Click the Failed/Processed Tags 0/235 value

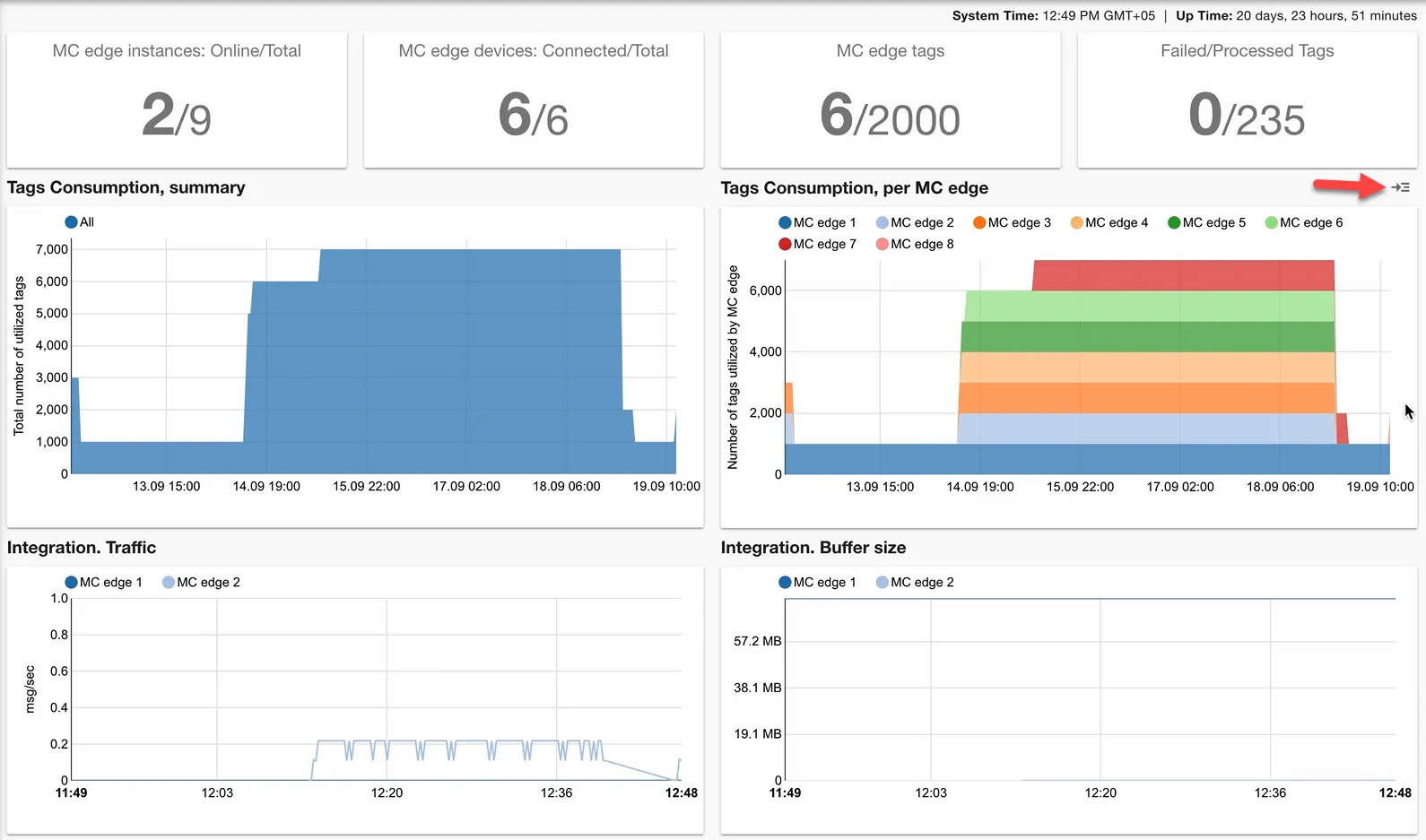[x=1247, y=116]
